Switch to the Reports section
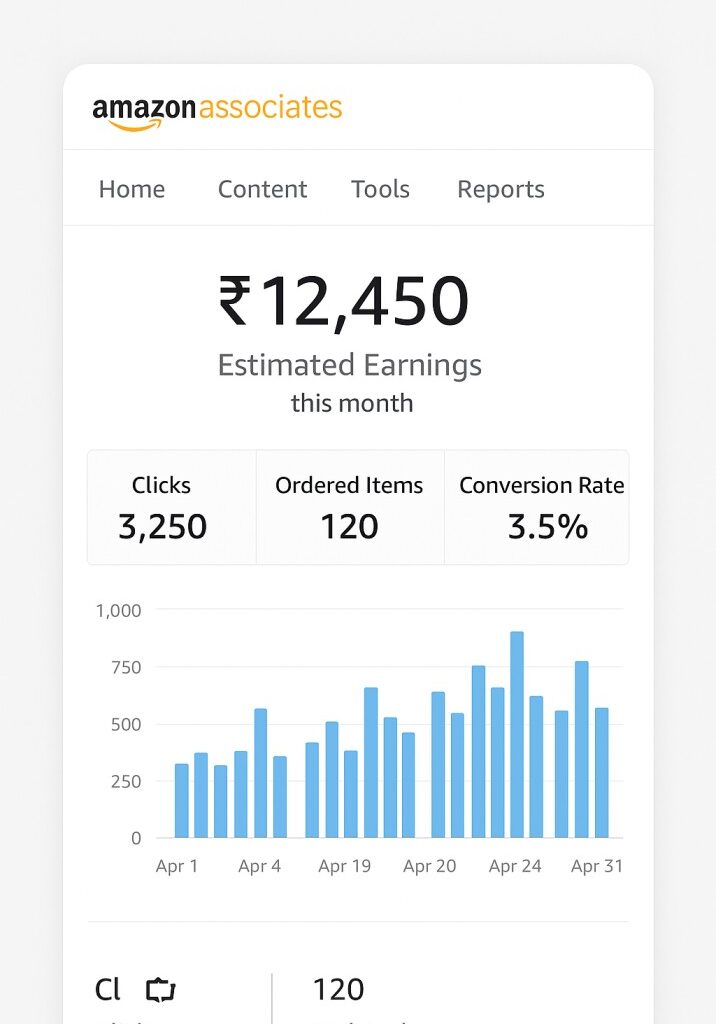Screen dimensions: 716x1024 (x=500, y=189)
